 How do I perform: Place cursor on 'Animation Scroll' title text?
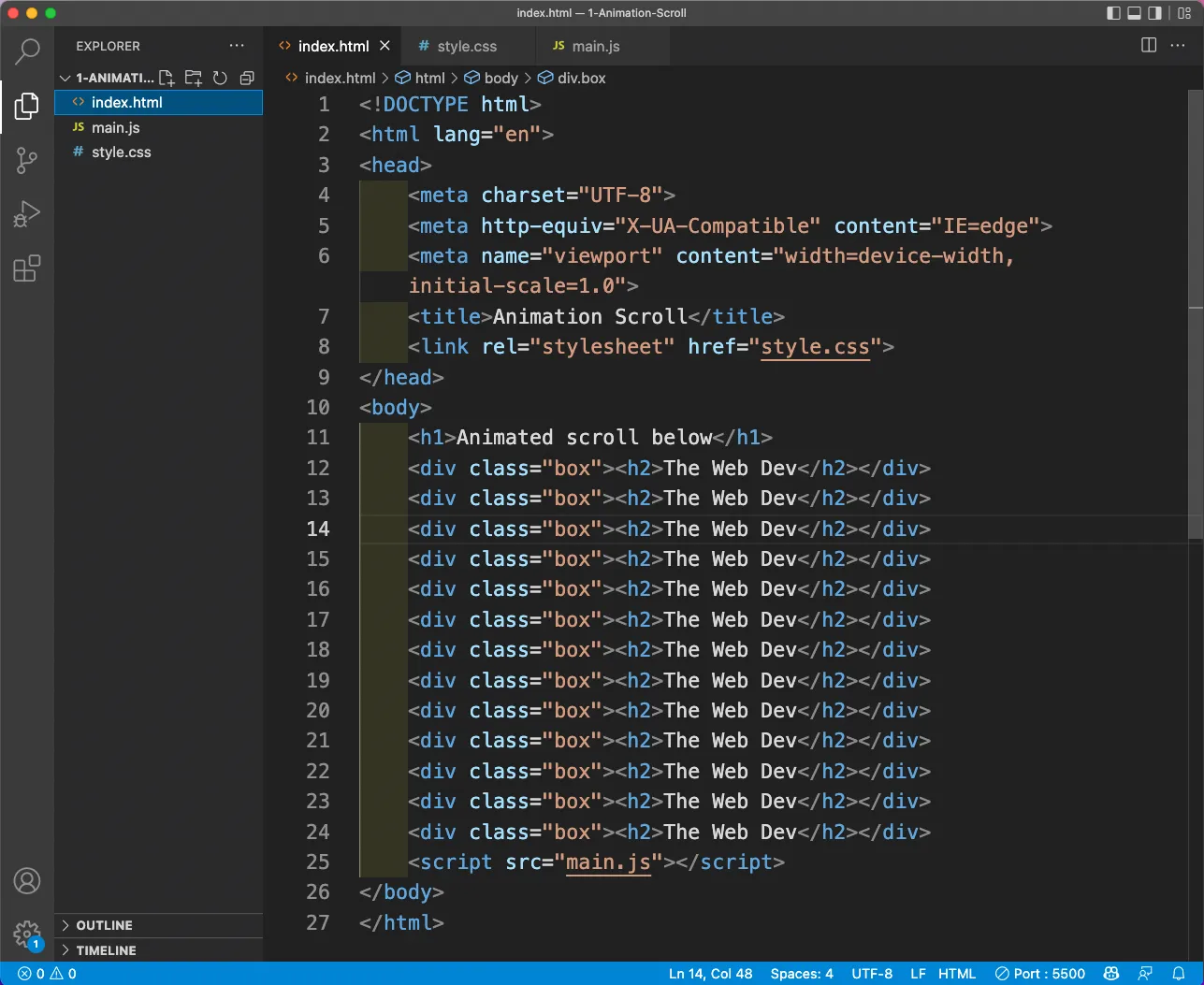(590, 316)
